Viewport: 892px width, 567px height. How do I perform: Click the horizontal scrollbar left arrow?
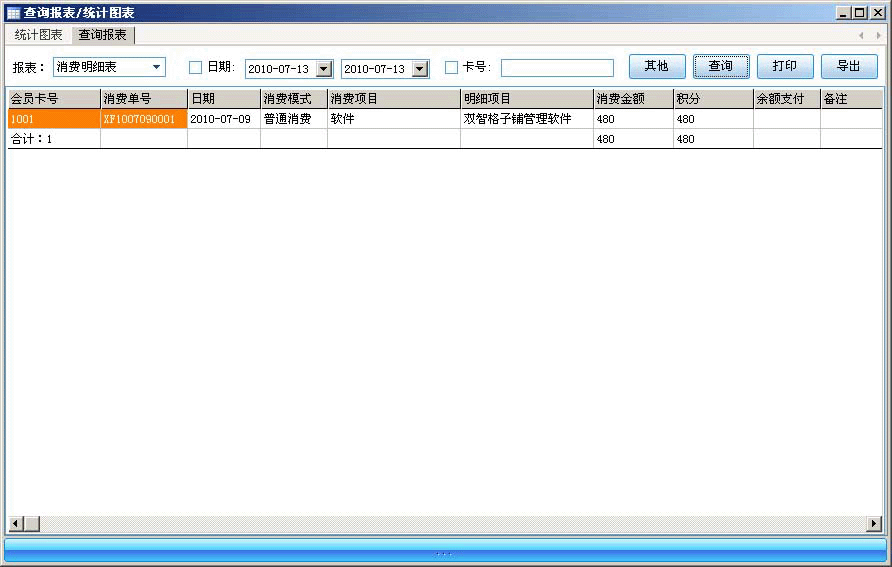point(16,523)
